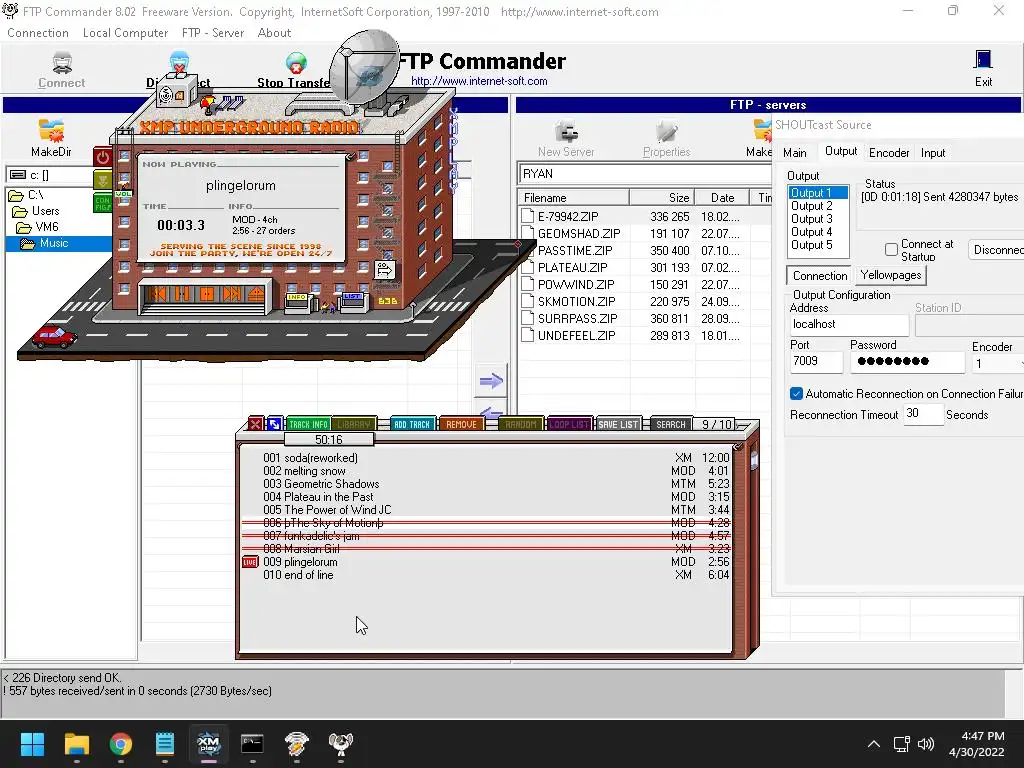Click the red X close icon on playlist

[255, 424]
